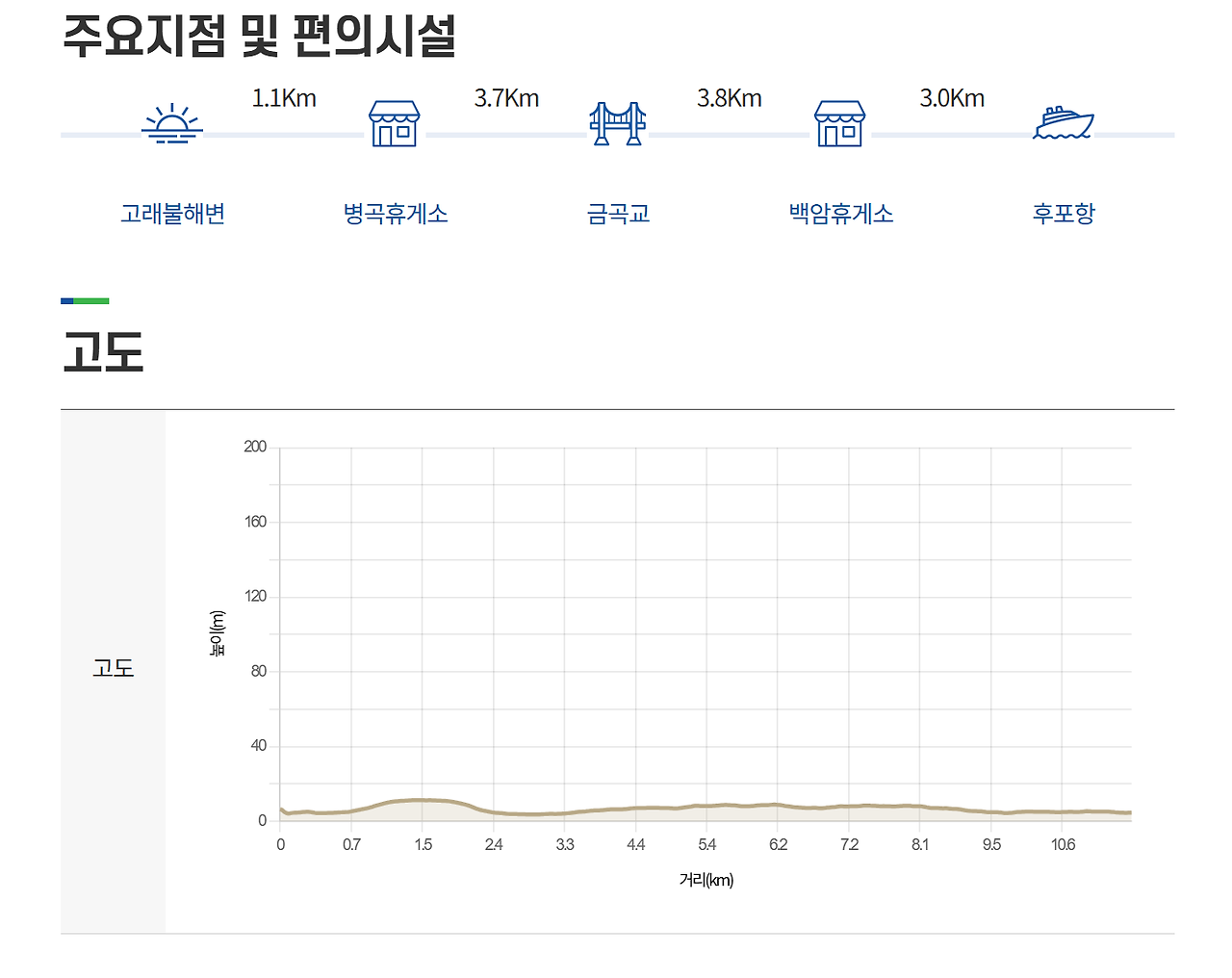1232x978 pixels.
Task: Click the ship icon for 후포항
Action: (1064, 123)
